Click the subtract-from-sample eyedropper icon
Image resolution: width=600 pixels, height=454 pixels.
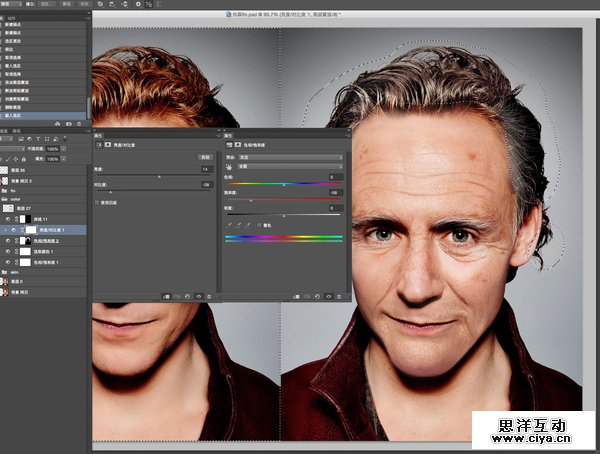248,225
